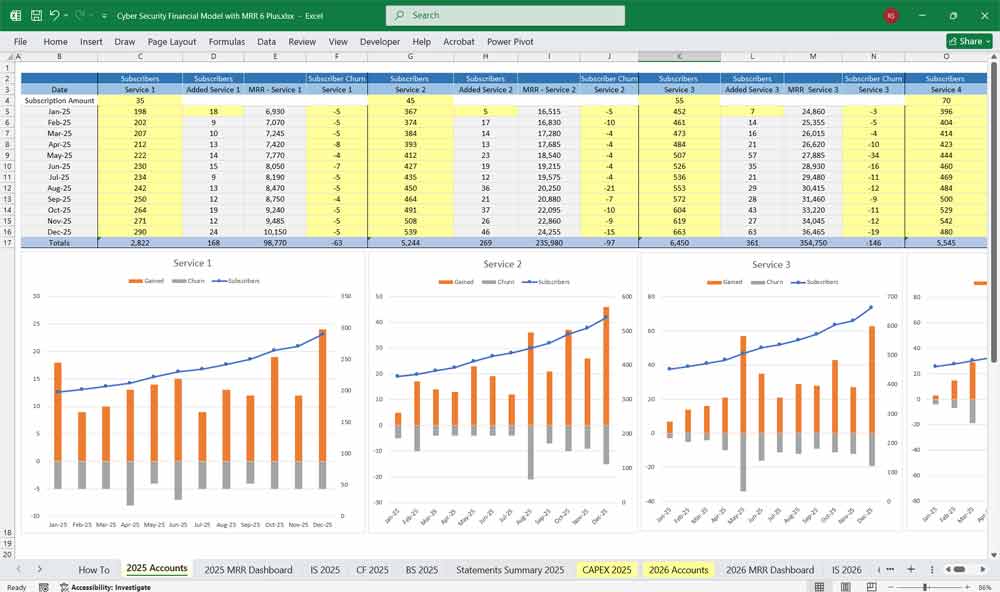Open the Customize Quick Access Toolbar arrow
Image resolution: width=1000 pixels, height=592 pixels.
click(104, 16)
